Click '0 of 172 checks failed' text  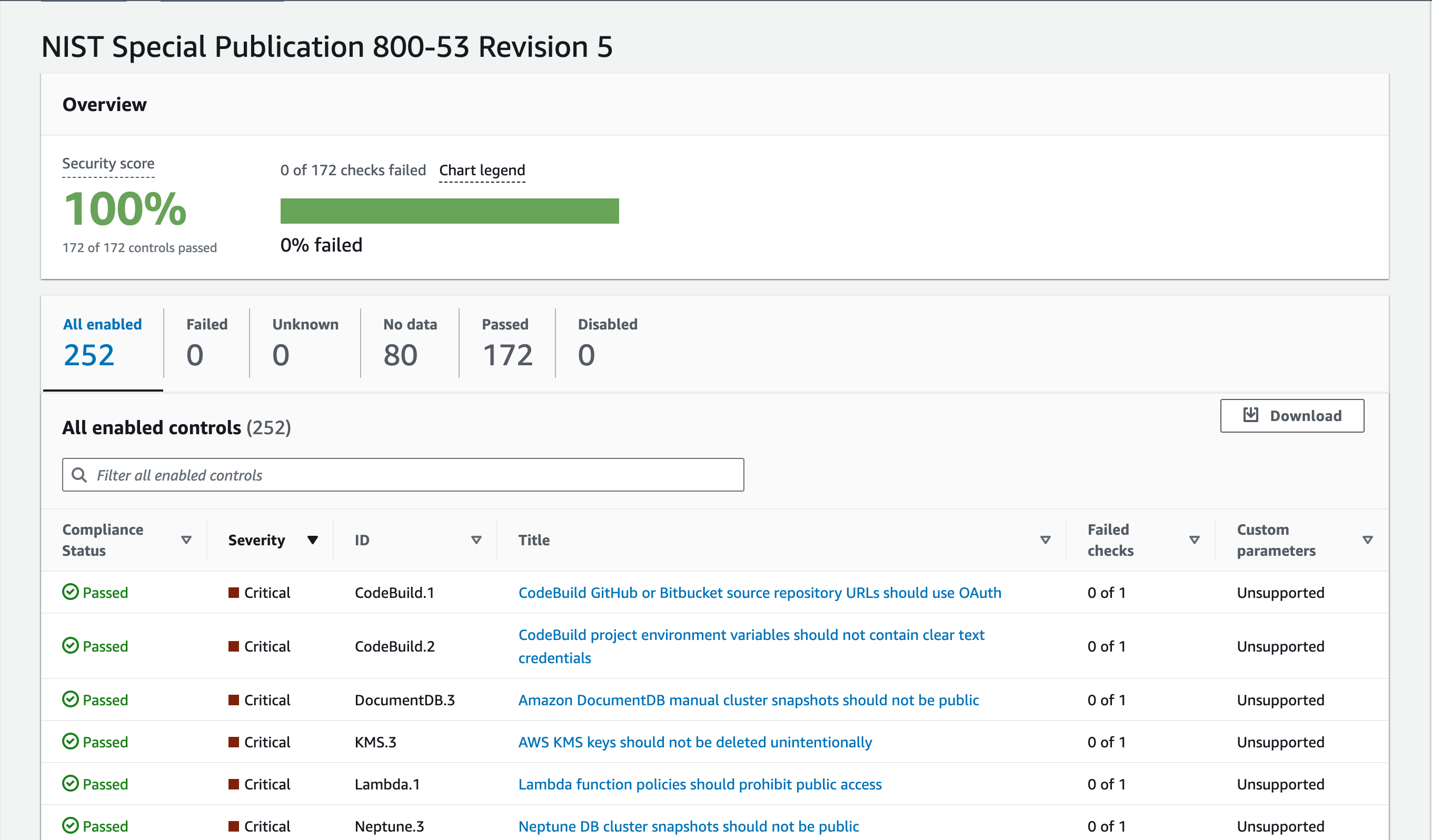click(353, 171)
